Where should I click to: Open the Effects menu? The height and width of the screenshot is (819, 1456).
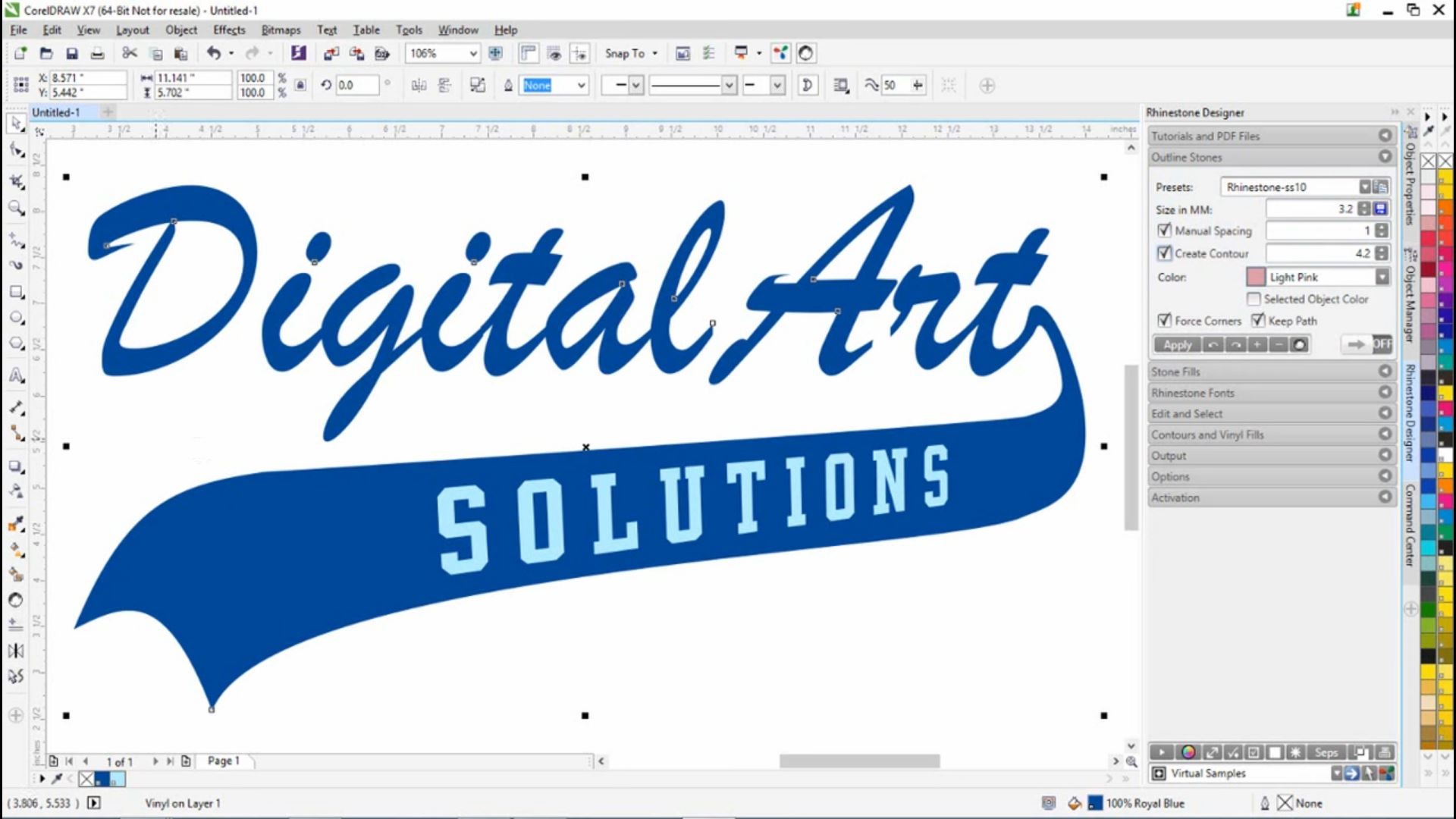tap(229, 30)
